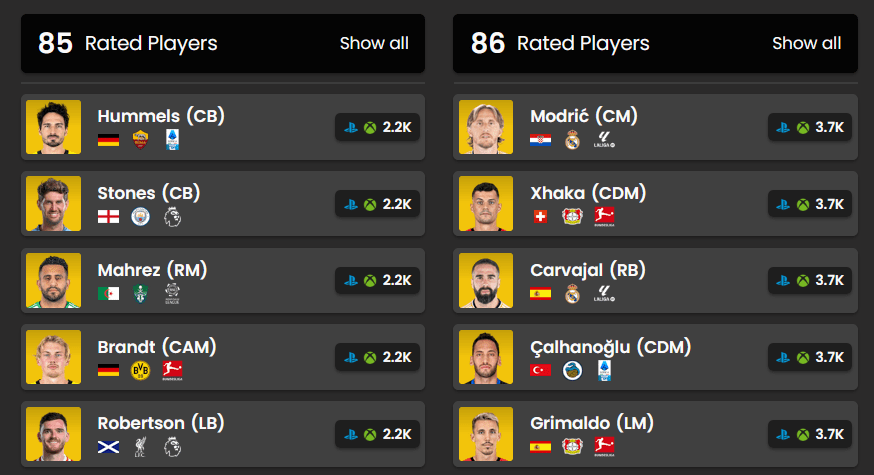Viewport: 874px width, 475px height.
Task: Show all 85 rated players
Action: 374,43
